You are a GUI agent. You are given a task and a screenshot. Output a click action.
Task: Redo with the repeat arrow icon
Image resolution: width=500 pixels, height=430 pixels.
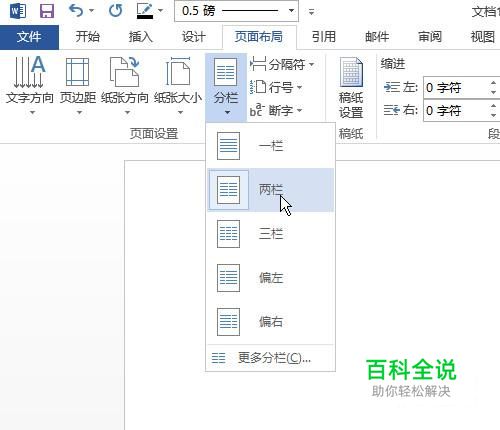pyautogui.click(x=115, y=11)
